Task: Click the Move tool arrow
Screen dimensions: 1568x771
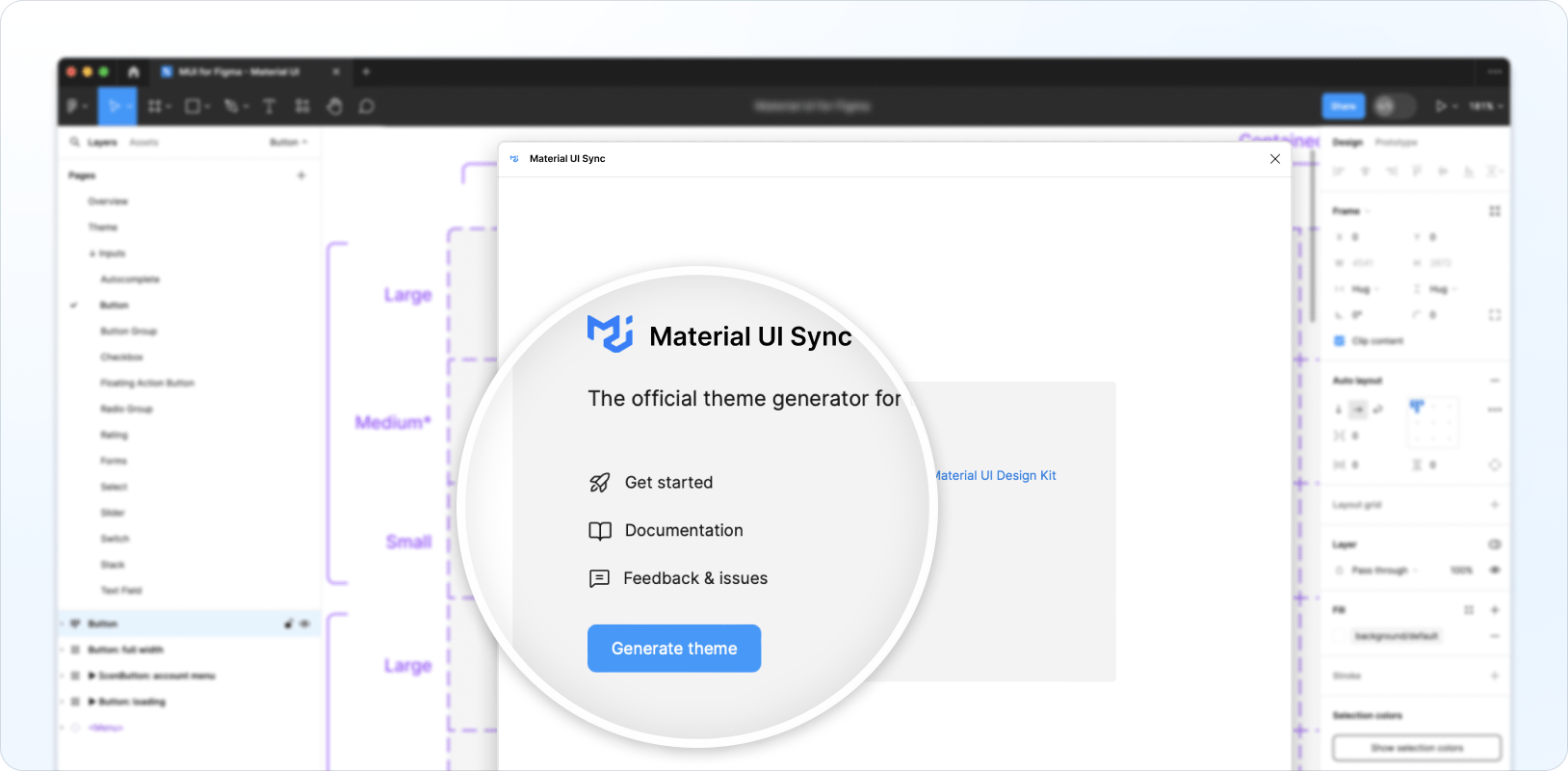Action: (x=114, y=106)
